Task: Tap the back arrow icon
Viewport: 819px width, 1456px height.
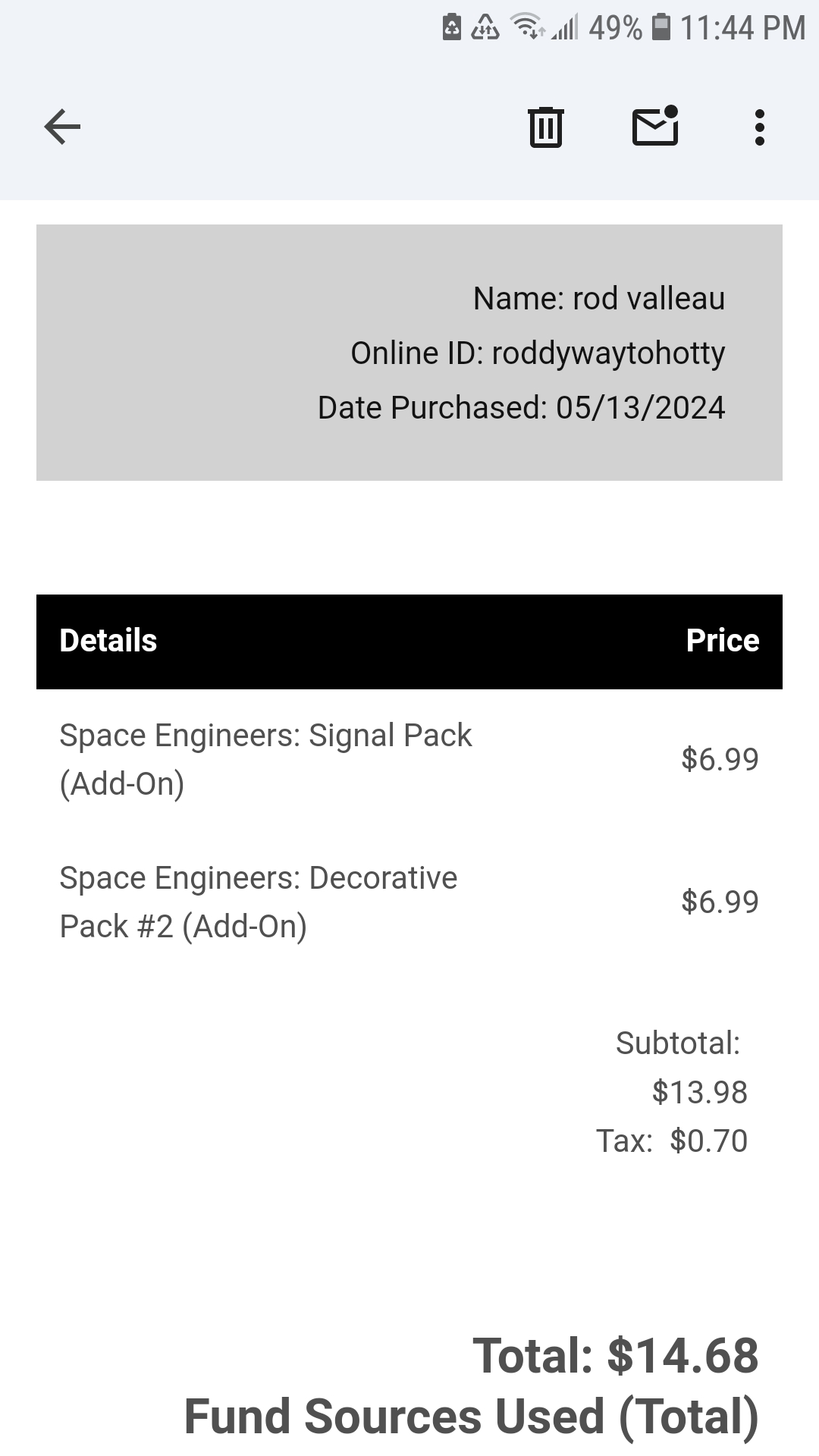Action: tap(62, 127)
